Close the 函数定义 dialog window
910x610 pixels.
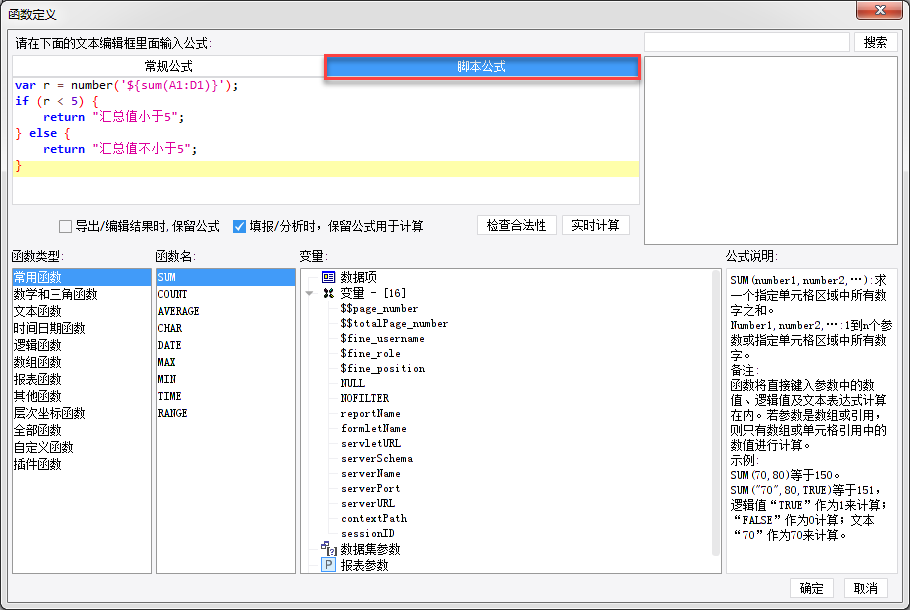(x=880, y=10)
